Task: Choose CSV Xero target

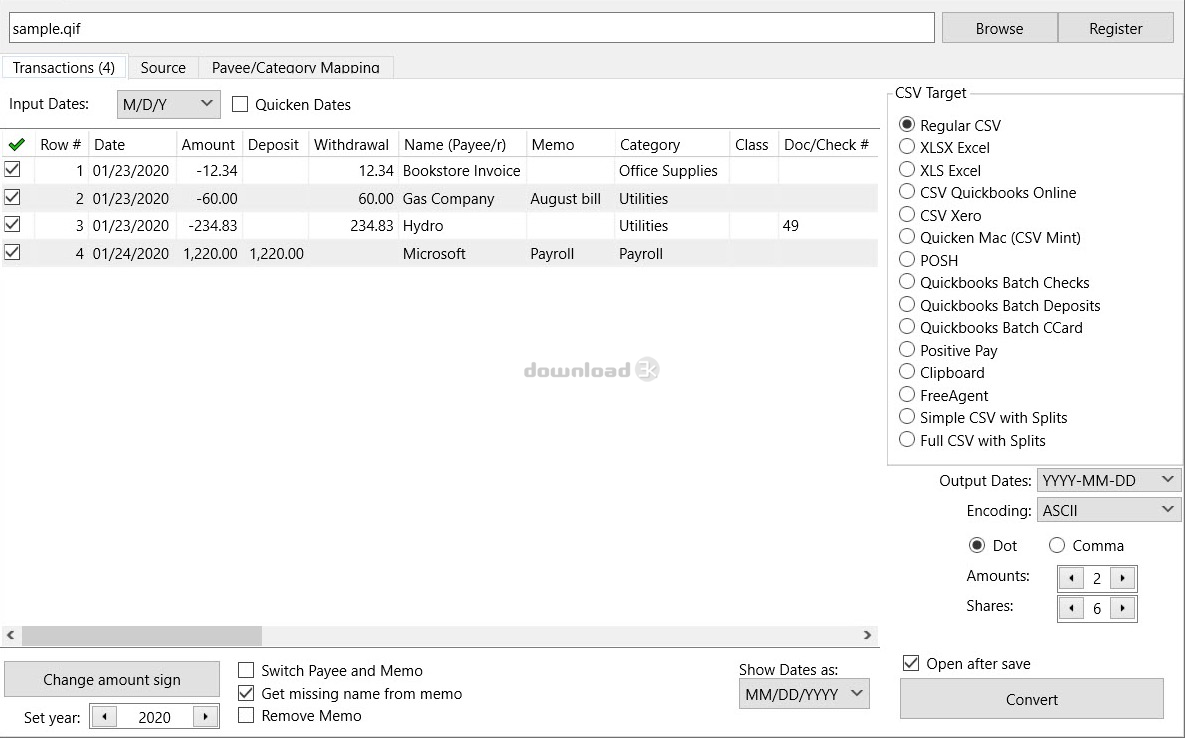Action: [x=907, y=215]
